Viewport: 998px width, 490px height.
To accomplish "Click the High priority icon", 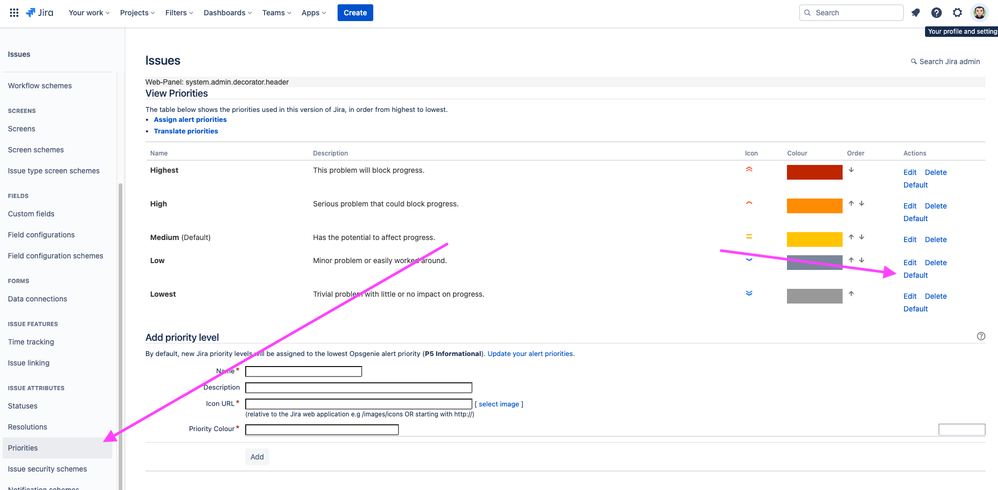I will coord(749,204).
